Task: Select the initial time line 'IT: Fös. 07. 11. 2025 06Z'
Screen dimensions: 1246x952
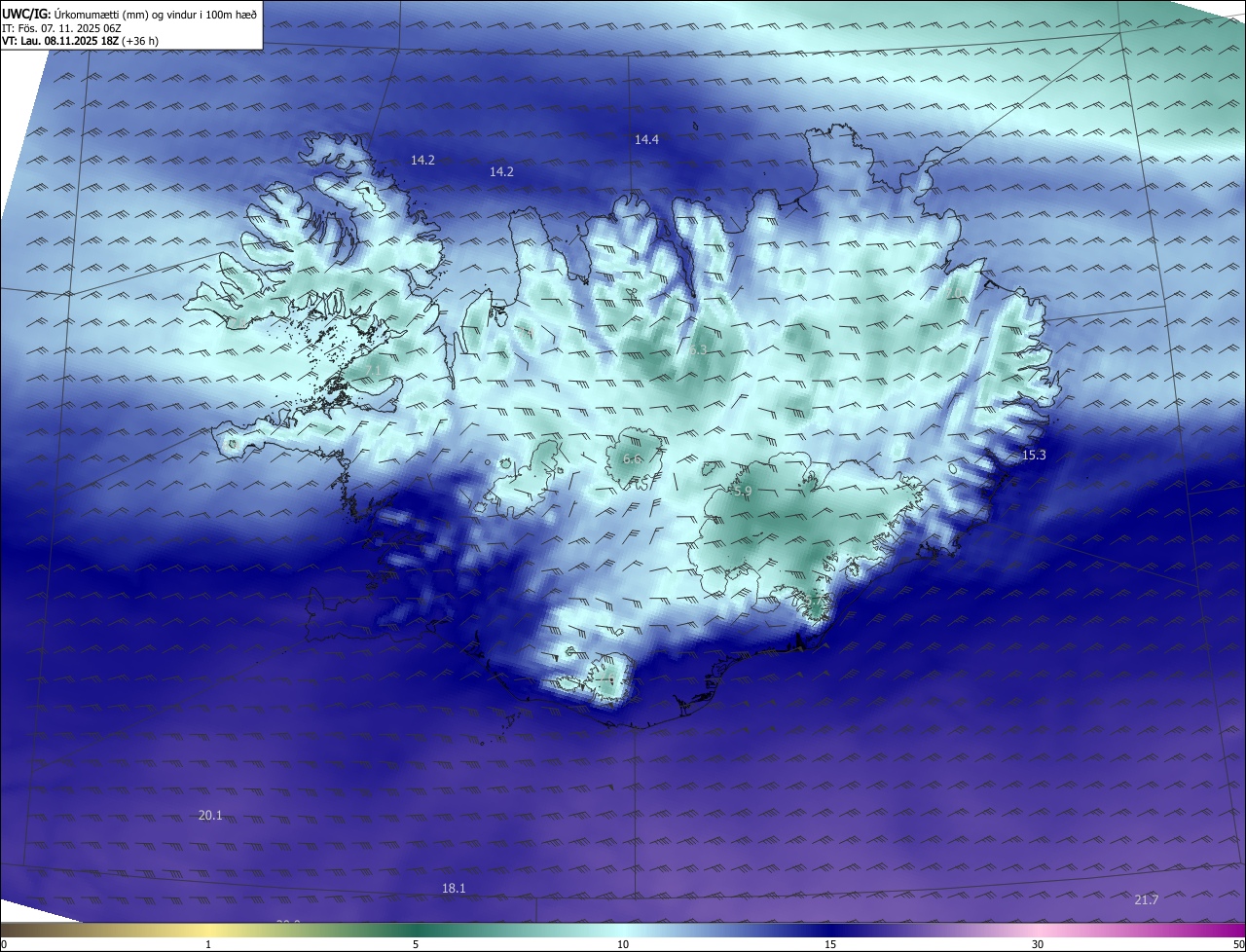Action: tap(61, 27)
